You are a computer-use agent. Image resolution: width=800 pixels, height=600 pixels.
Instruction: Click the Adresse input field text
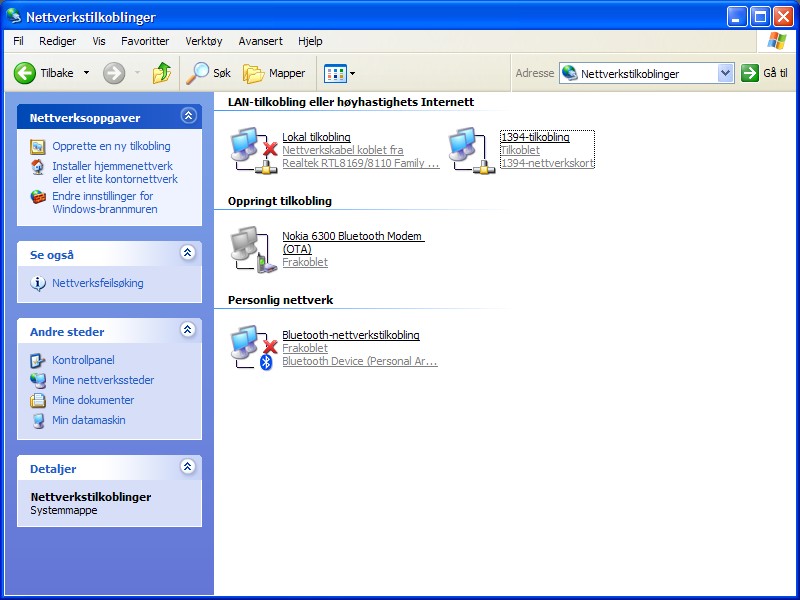tap(630, 73)
